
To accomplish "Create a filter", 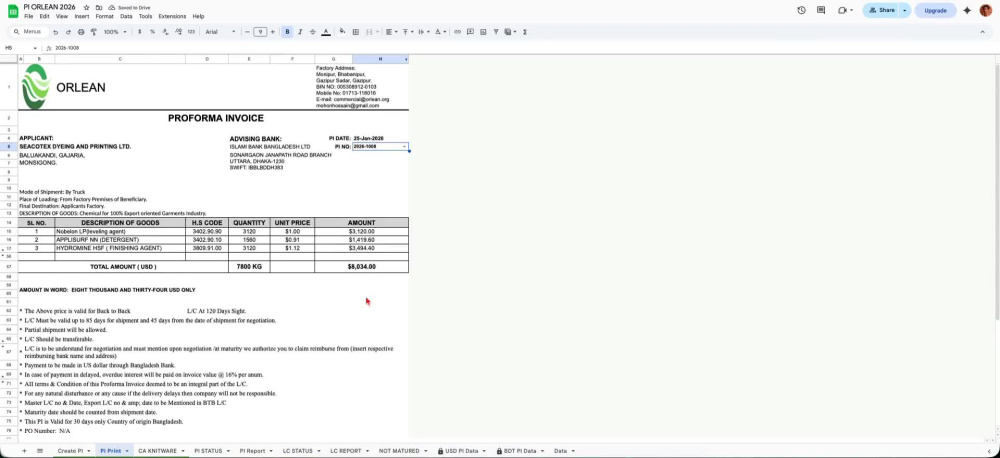I will pos(496,32).
